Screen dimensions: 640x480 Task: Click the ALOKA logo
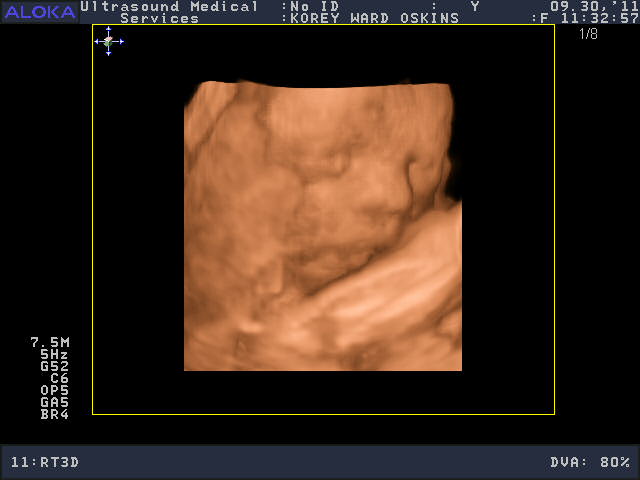39,11
